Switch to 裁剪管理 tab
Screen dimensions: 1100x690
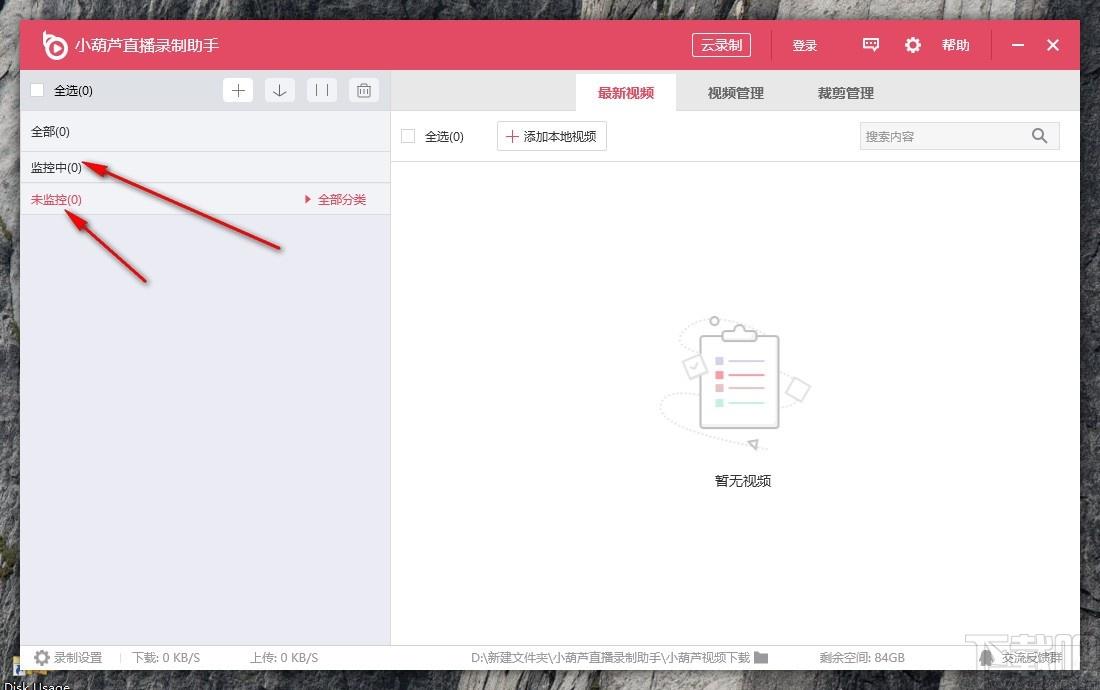[x=845, y=93]
